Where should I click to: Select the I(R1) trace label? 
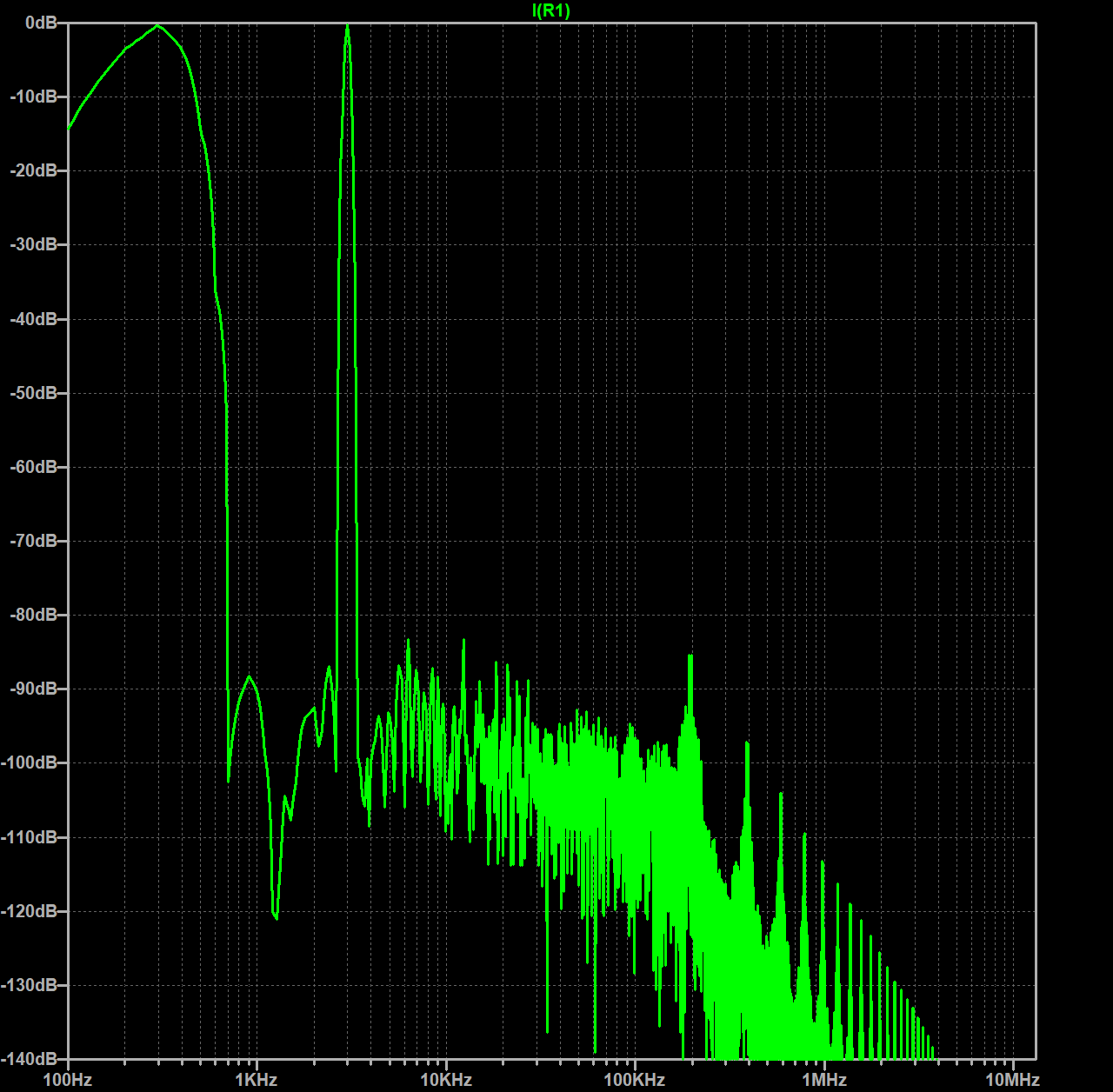point(551,10)
